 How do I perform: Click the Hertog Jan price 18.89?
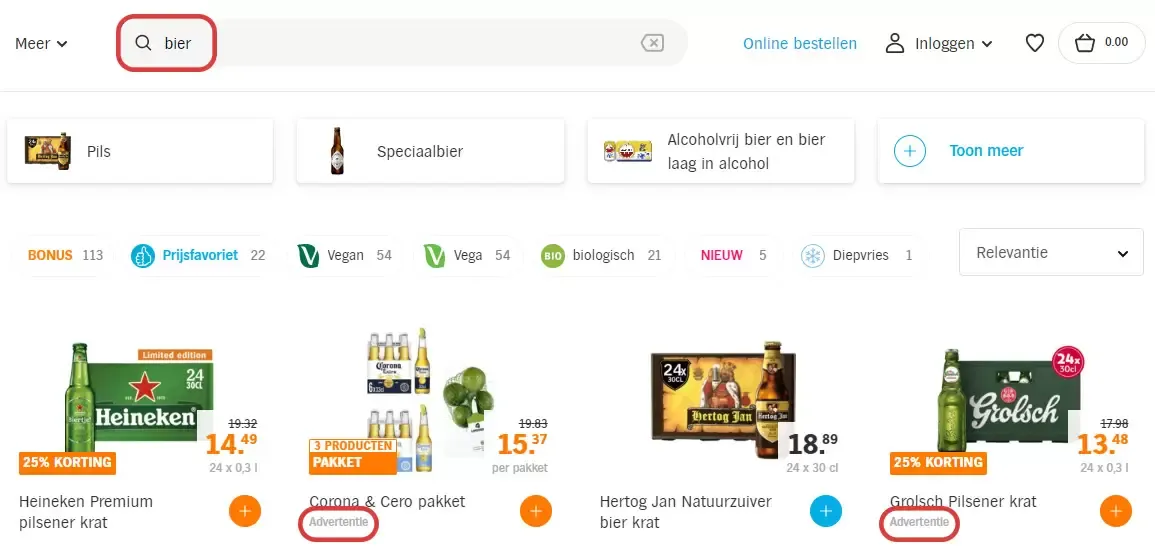[812, 444]
